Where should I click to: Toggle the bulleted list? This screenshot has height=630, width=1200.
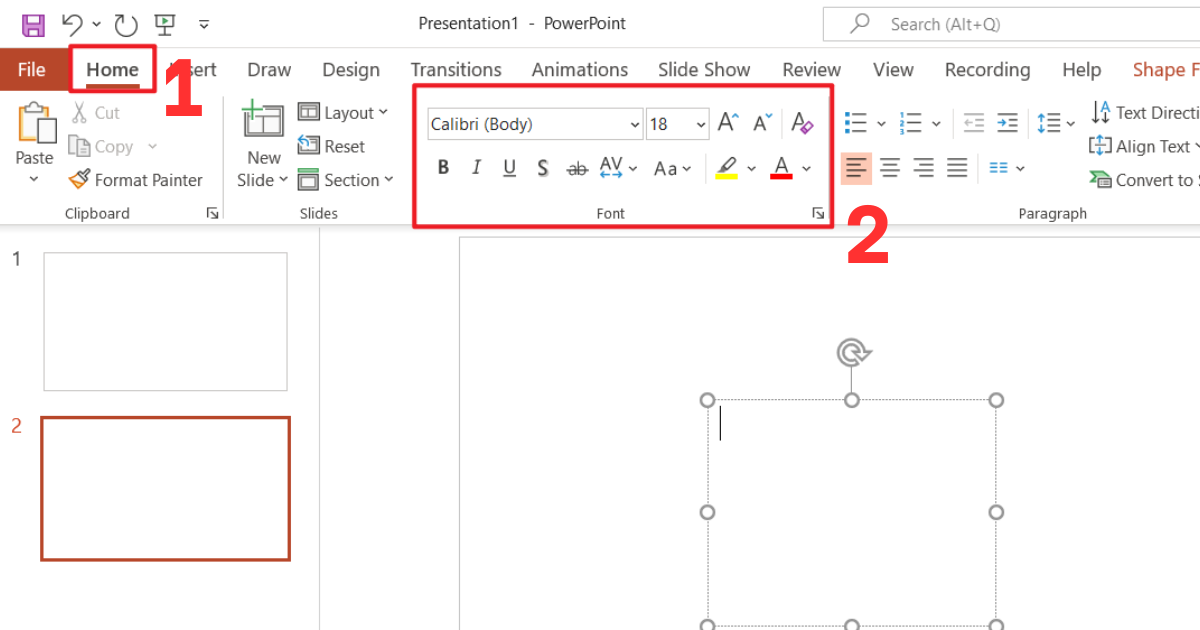point(855,122)
